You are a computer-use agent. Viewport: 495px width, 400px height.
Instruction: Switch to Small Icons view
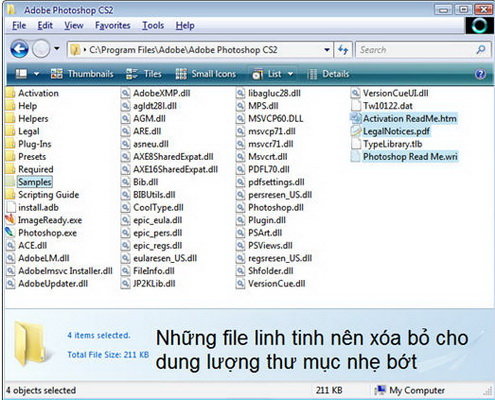click(x=206, y=74)
